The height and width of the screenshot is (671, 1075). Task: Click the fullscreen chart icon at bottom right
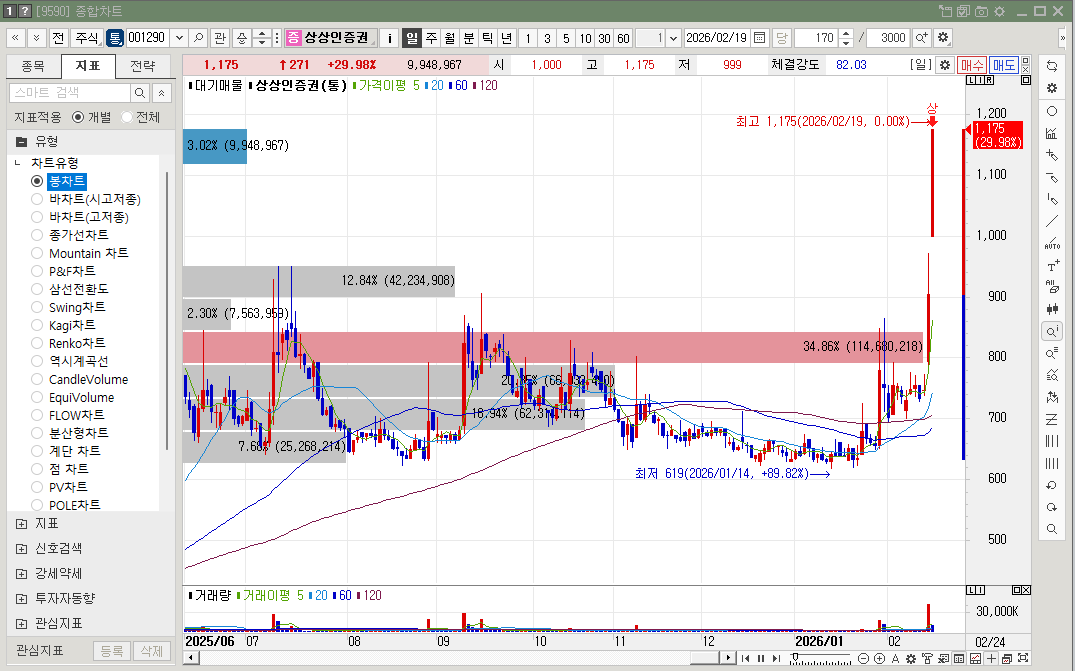pyautogui.click(x=1023, y=659)
